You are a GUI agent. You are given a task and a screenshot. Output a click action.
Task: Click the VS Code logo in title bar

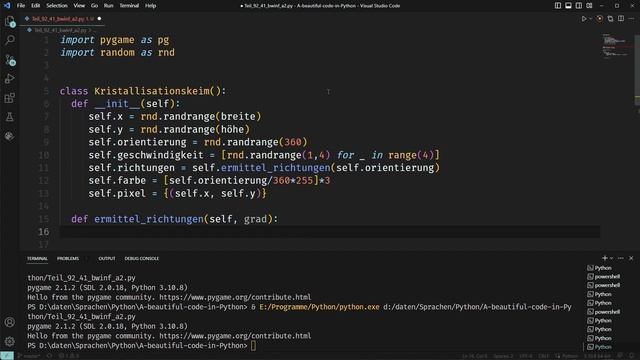[x=7, y=6]
